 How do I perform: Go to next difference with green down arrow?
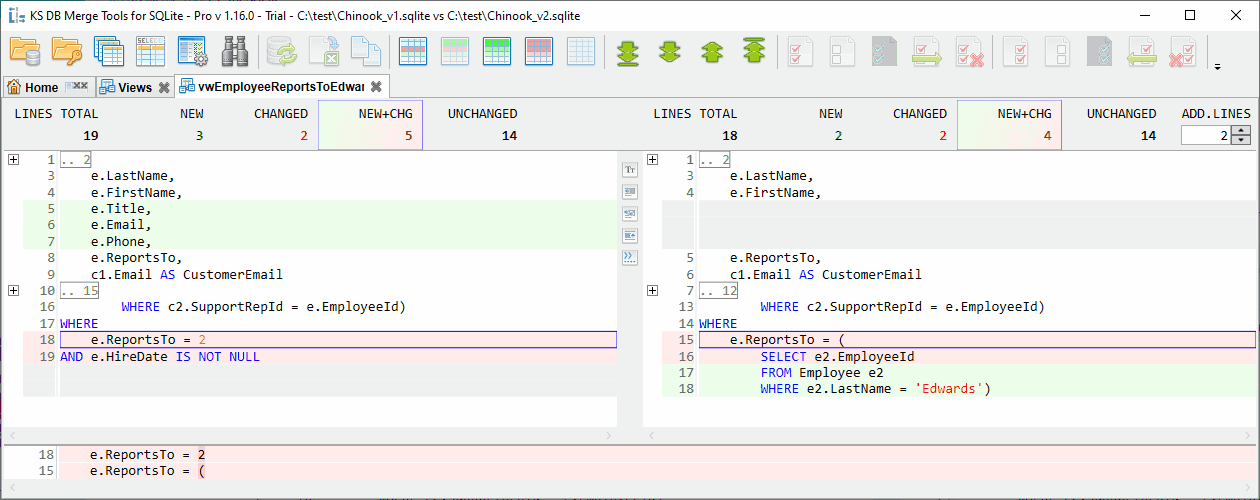click(x=669, y=51)
